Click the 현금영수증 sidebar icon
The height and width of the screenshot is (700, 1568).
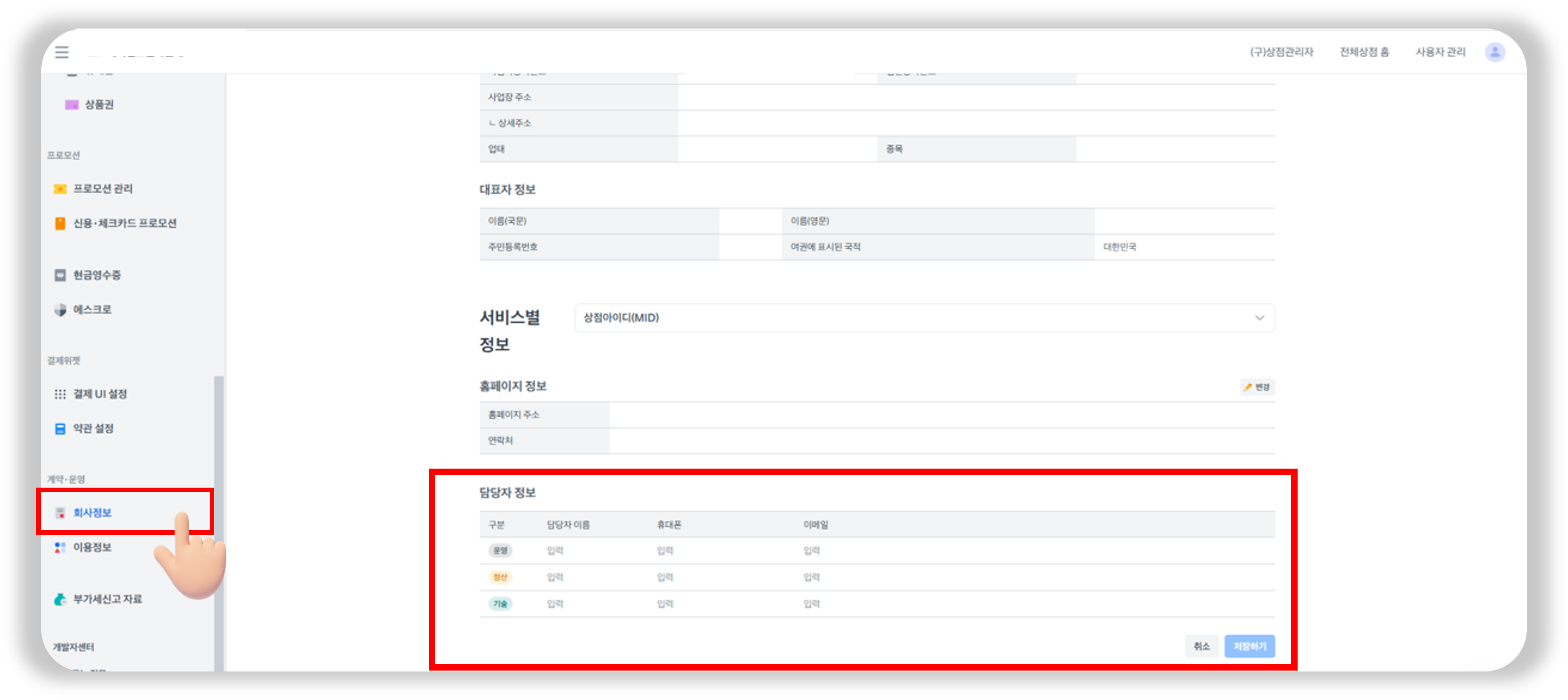[60, 275]
